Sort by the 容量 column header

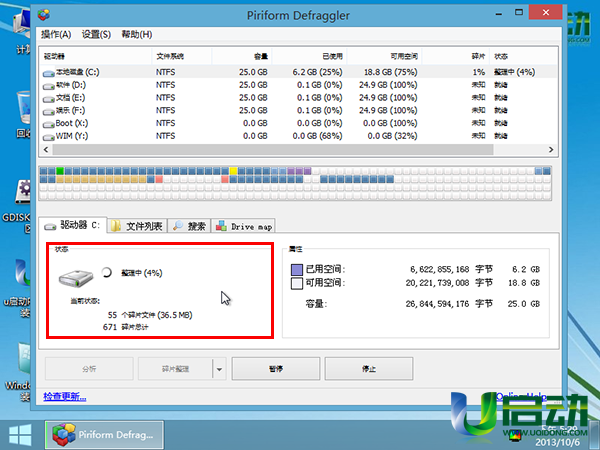click(x=241, y=56)
